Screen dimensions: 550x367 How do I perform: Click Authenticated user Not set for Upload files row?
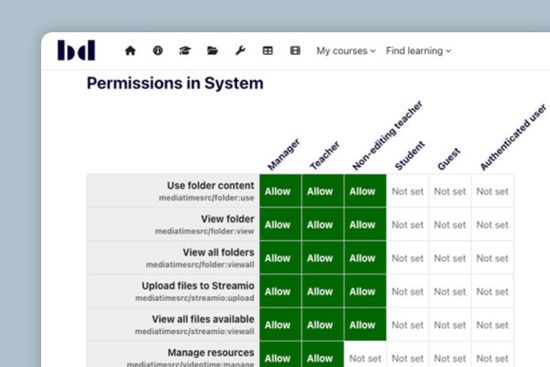click(492, 291)
